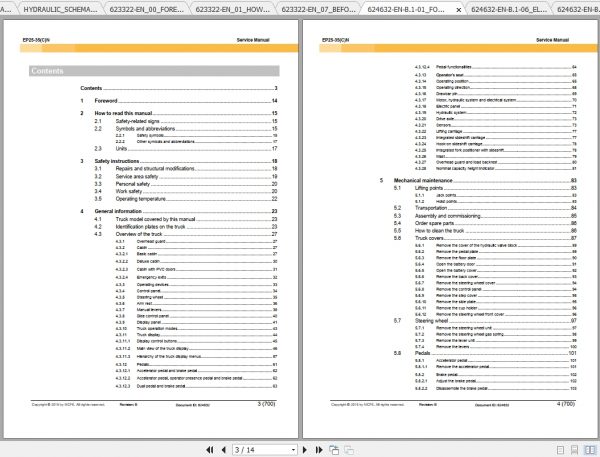Viewport: 600px width, 457px height.
Task: Click 'Adjust the brake pedal' entry
Action: [x=456, y=381]
